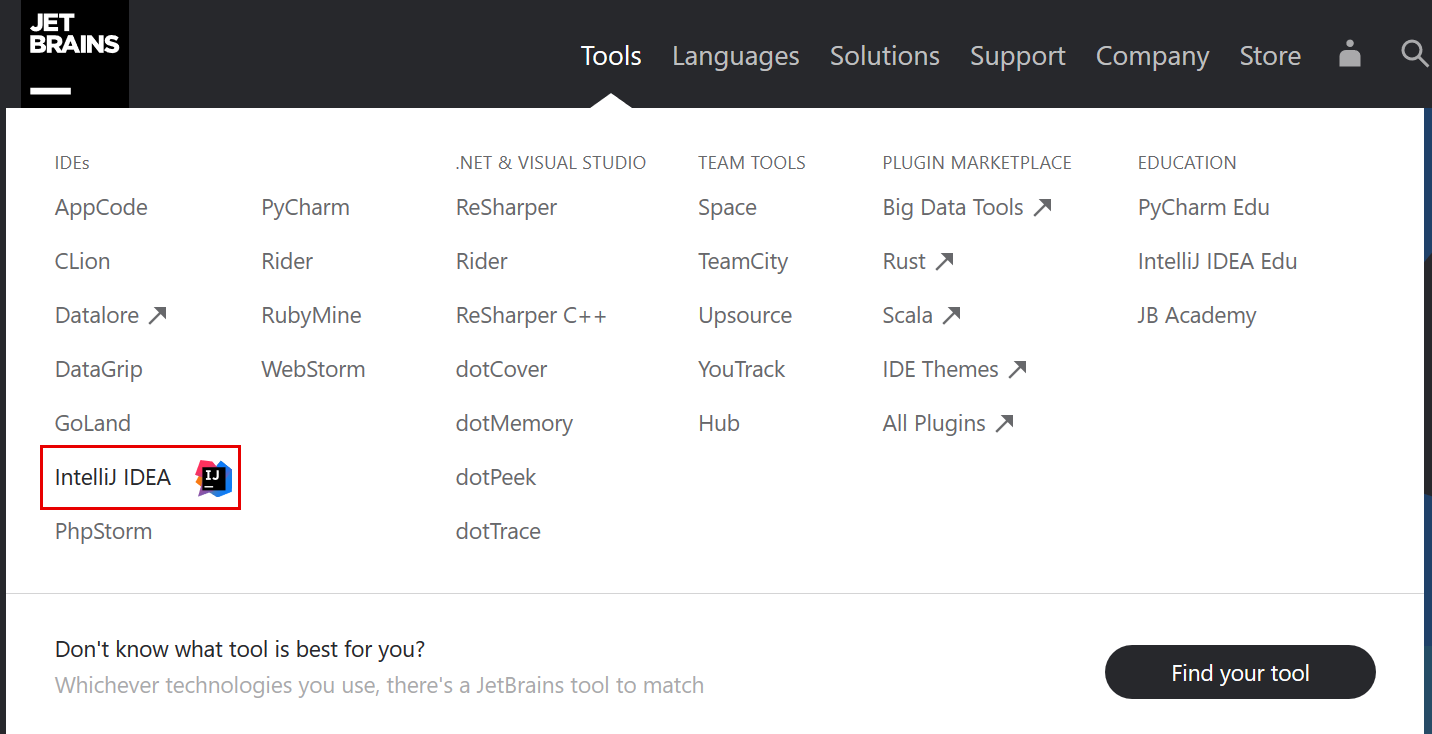
Task: Open the JB Academy link
Action: (x=1197, y=316)
